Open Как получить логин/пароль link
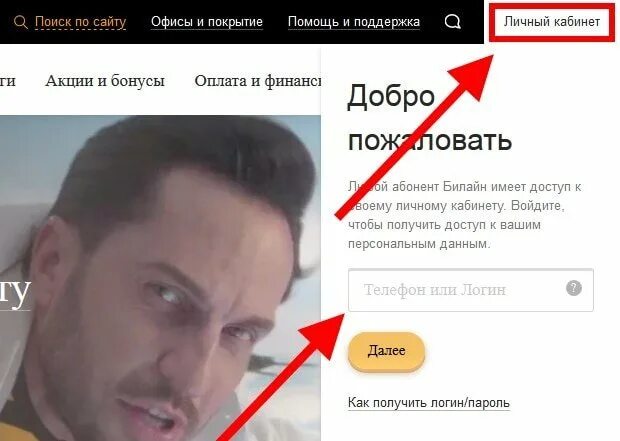Viewport: 620px width, 441px height. click(429, 403)
